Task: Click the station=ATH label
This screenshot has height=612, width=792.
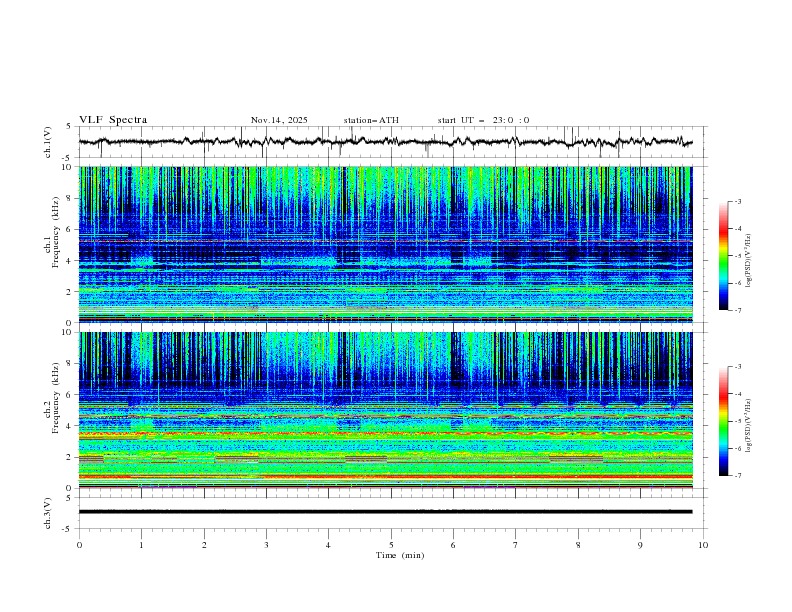Action: [x=371, y=120]
